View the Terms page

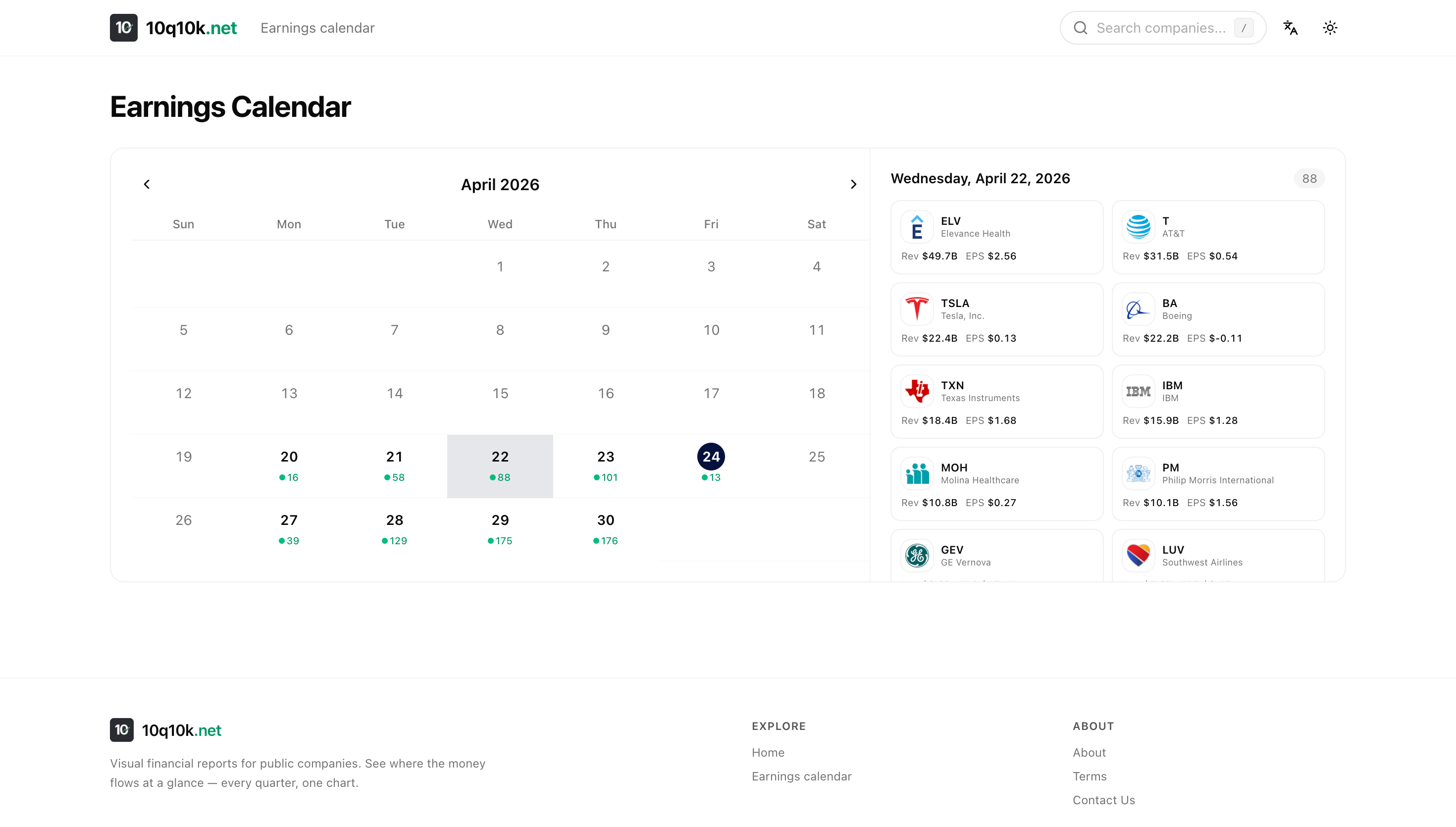point(1090,776)
